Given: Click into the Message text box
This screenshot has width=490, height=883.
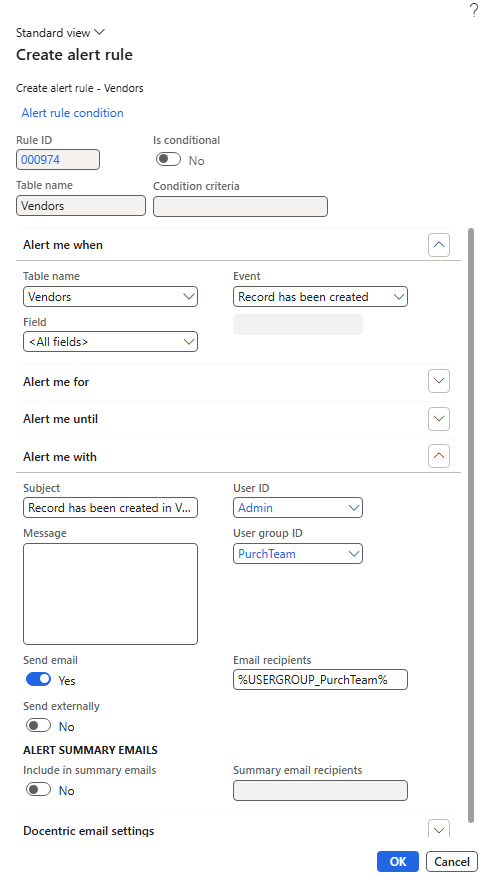Looking at the screenshot, I should [110, 594].
